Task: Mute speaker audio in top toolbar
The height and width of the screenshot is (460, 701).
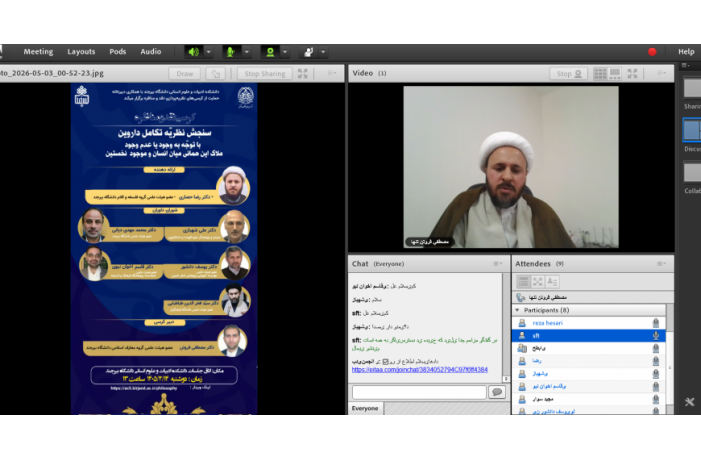Action: tap(194, 52)
